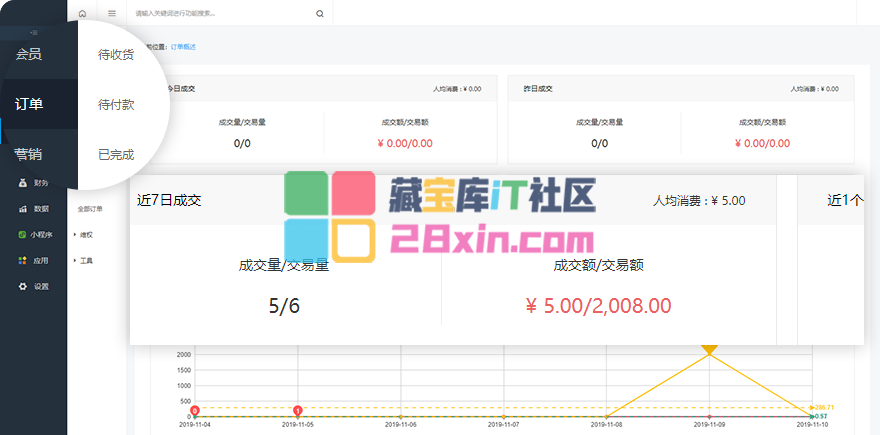Click the money bag icon beside 财务
The height and width of the screenshot is (435, 880).
22,182
